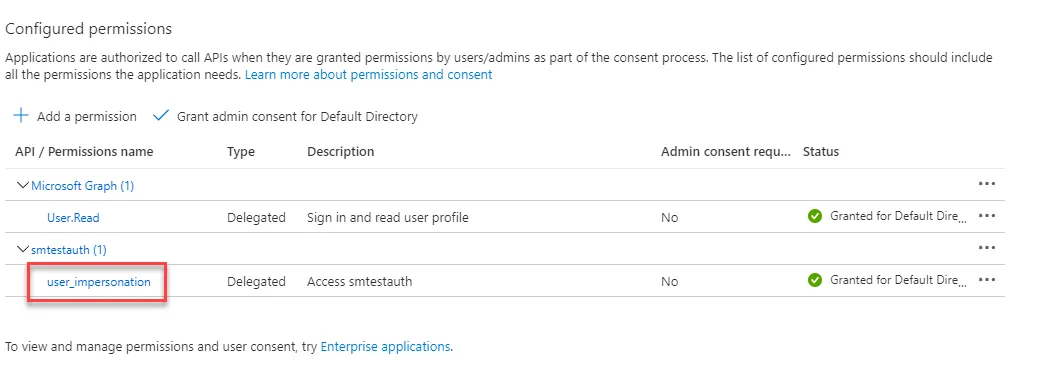Select 'Sign in and read user profile' description
The width and height of the screenshot is (1046, 365).
tap(388, 218)
